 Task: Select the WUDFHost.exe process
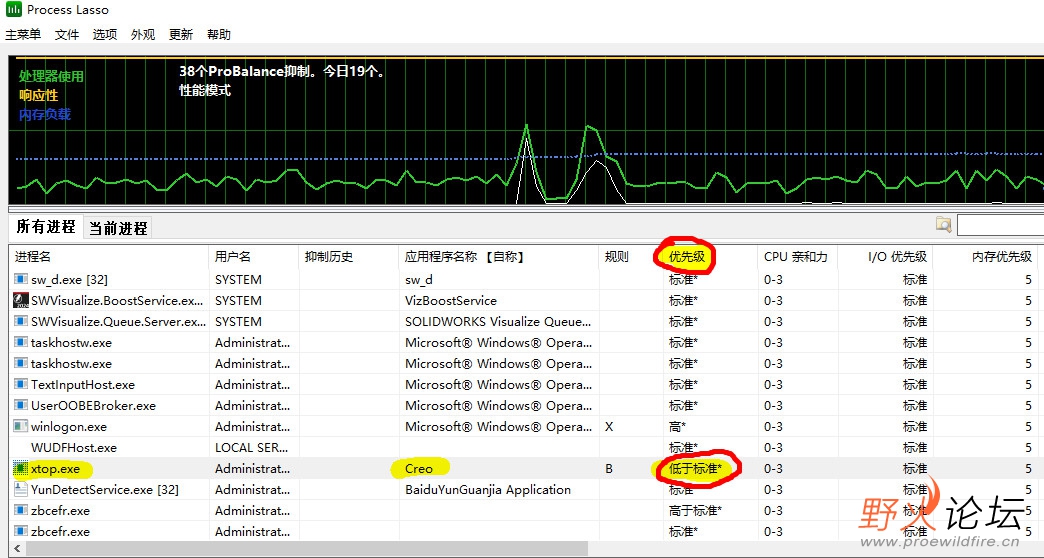coord(74,447)
